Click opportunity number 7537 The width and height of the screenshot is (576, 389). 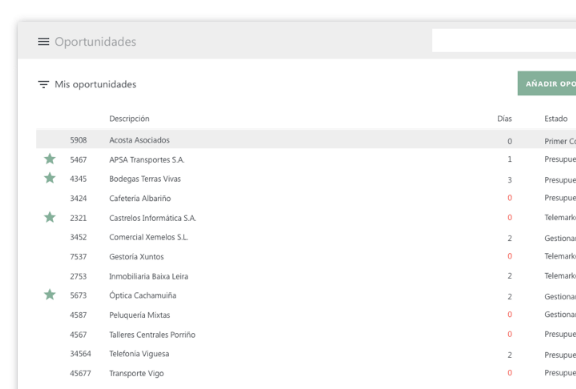click(78, 257)
